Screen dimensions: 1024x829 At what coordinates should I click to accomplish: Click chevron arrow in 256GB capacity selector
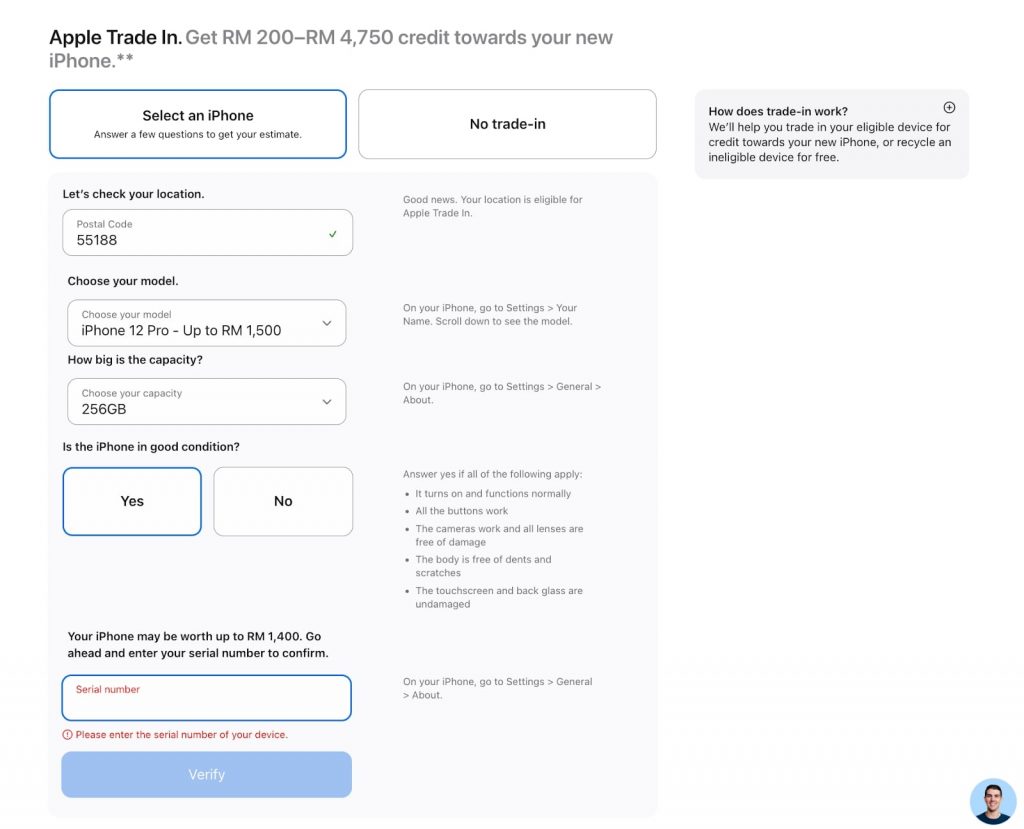tap(327, 402)
